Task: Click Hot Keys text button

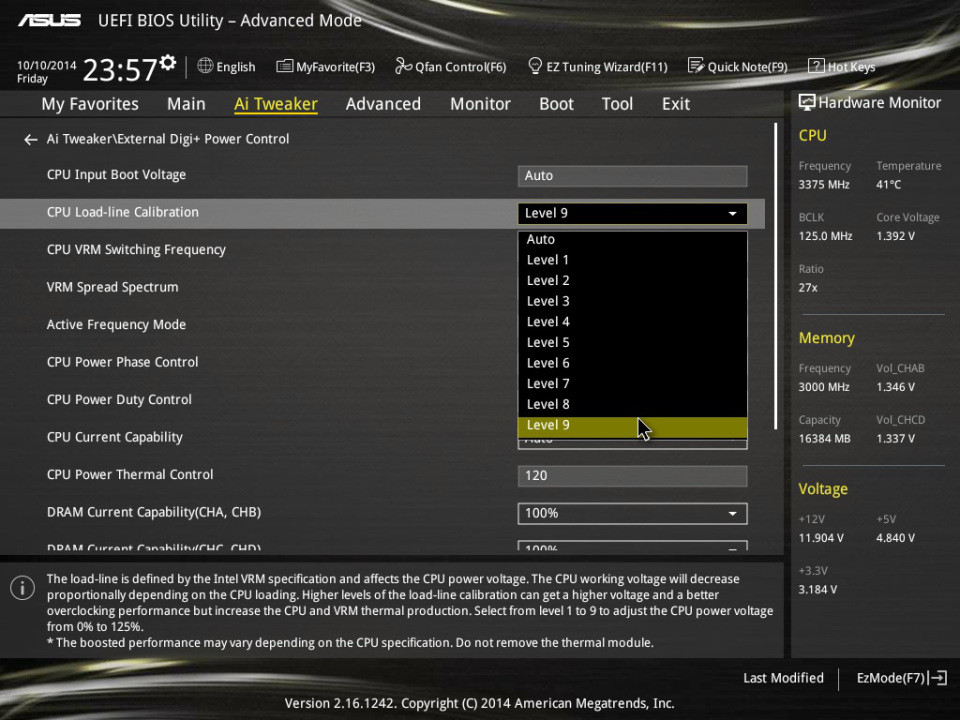Action: [852, 67]
